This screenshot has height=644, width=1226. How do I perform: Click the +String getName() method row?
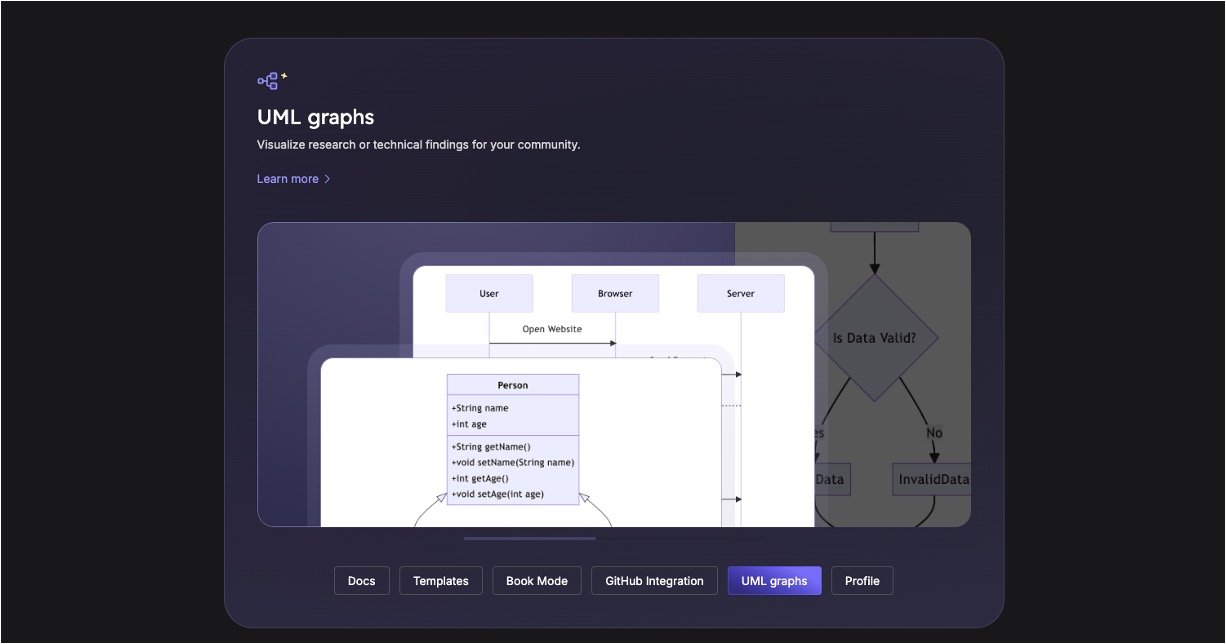[x=491, y=447]
